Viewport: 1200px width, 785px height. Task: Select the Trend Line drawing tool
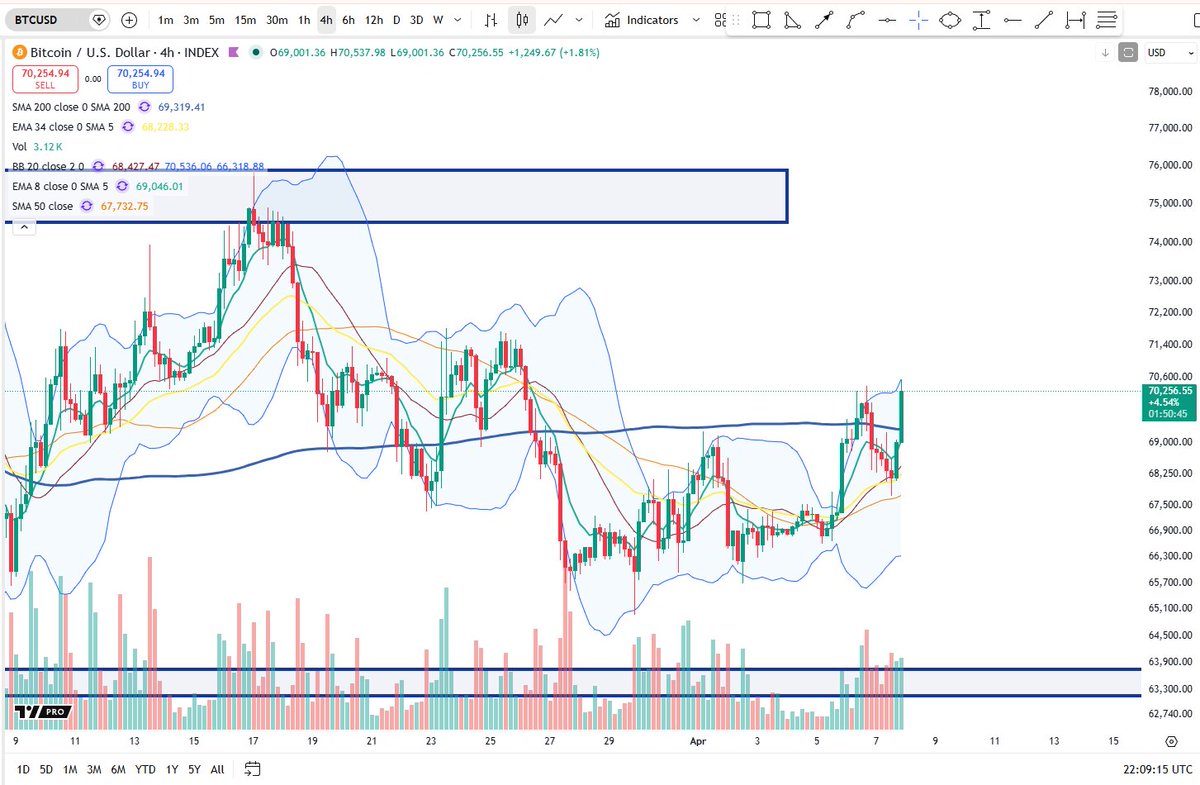pyautogui.click(x=1042, y=19)
